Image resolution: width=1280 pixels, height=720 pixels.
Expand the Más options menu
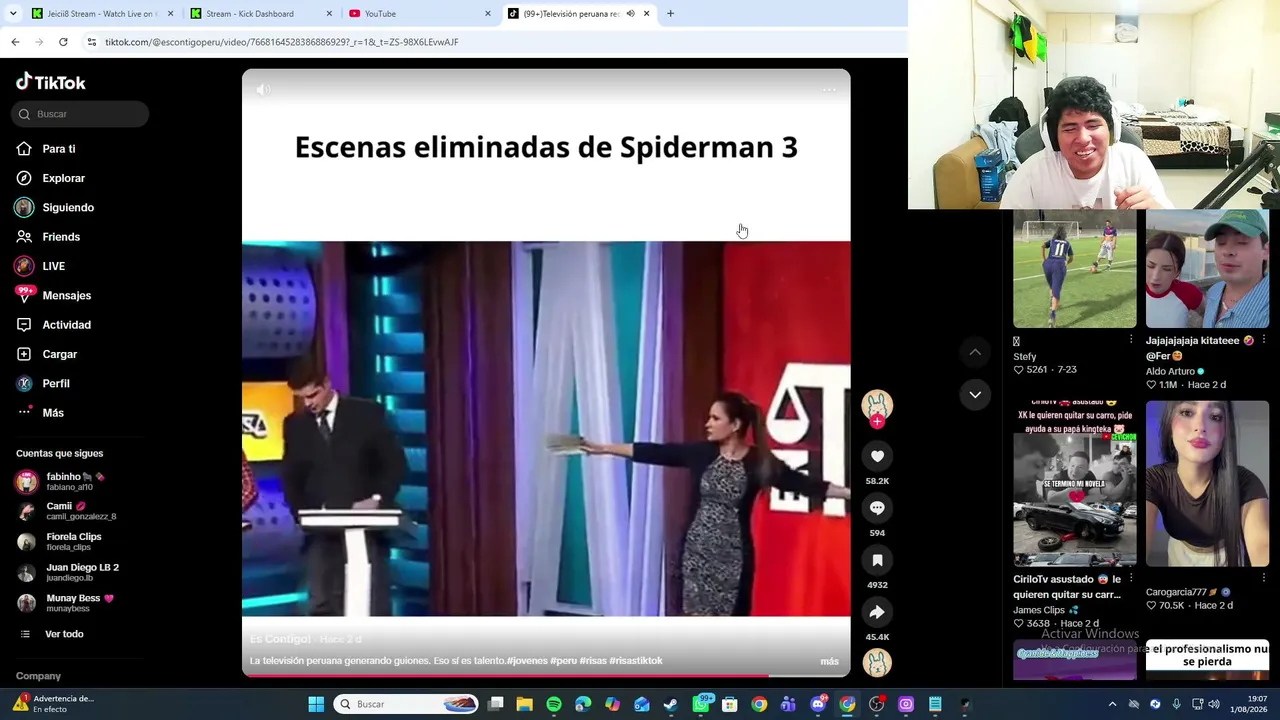53,412
